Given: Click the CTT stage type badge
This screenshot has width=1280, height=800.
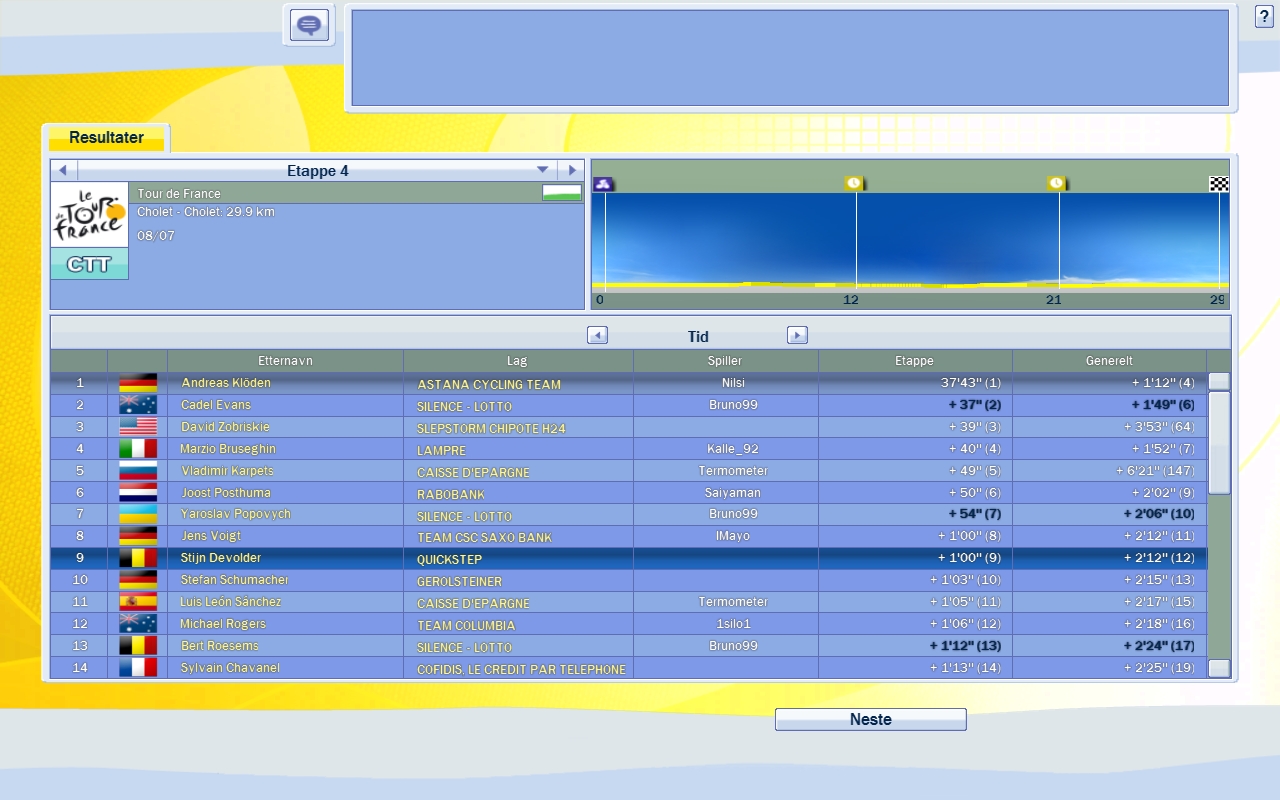Looking at the screenshot, I should point(89,264).
